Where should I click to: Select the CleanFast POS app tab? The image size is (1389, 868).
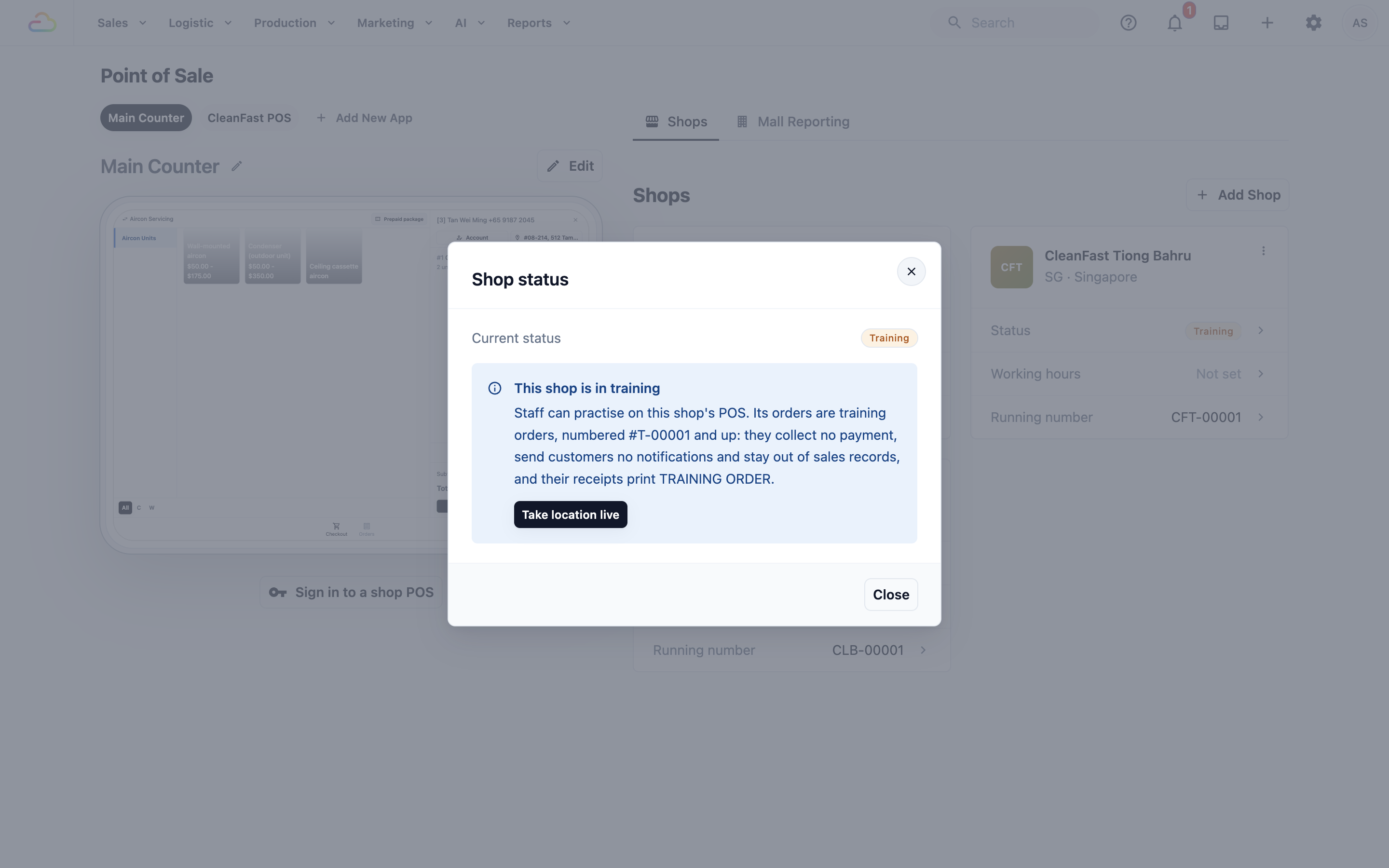pyautogui.click(x=249, y=118)
